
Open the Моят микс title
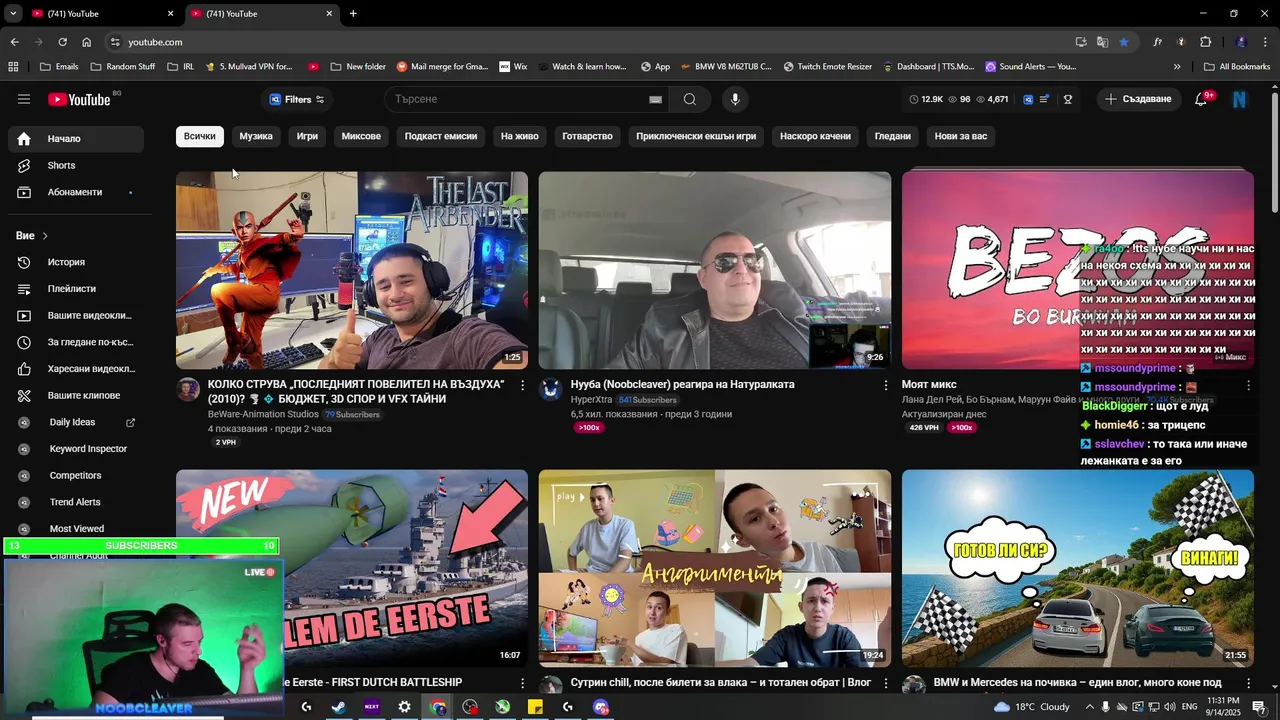[x=929, y=384]
